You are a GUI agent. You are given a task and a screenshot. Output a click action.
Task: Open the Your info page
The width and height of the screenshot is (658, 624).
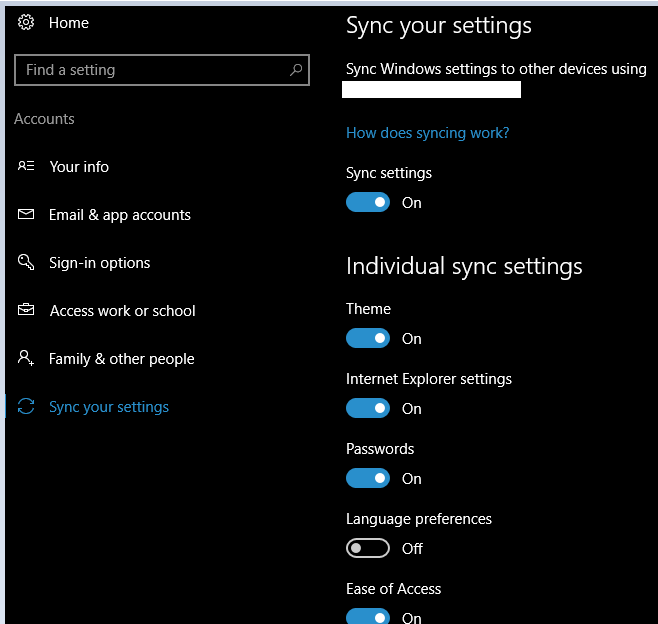click(79, 167)
